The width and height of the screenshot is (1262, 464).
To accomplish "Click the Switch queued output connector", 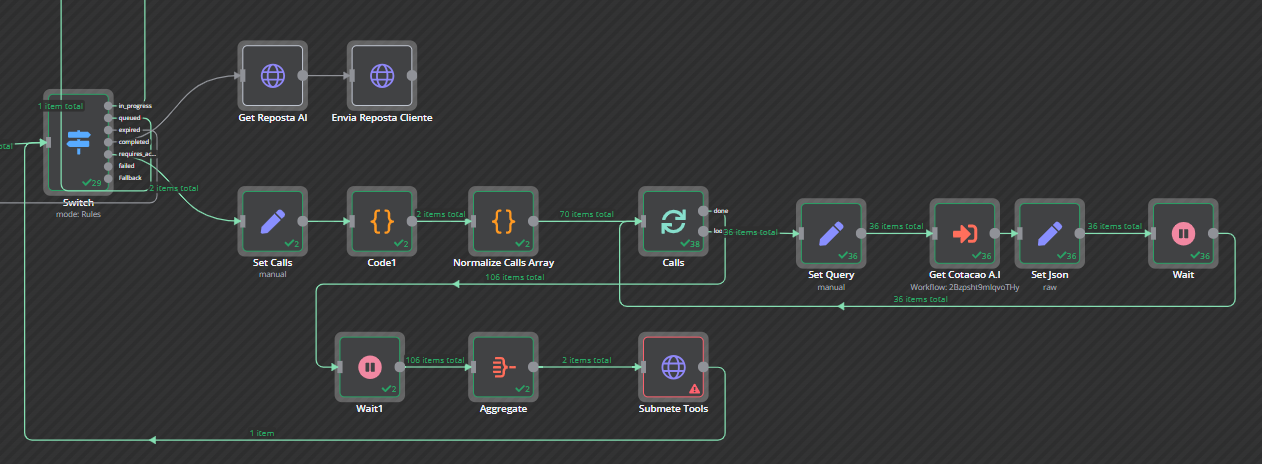I will (x=109, y=118).
